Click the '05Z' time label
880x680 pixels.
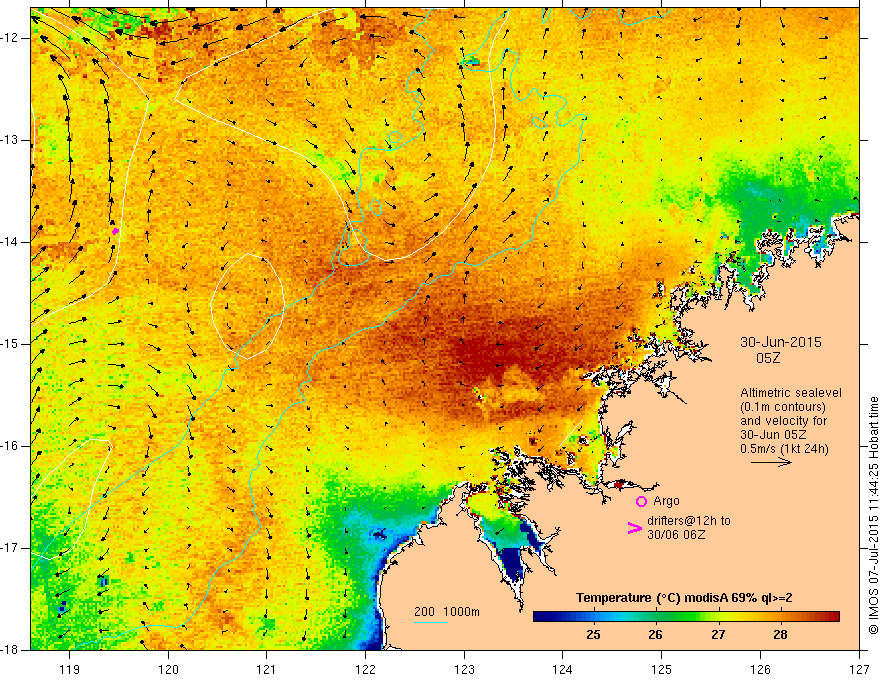(768, 358)
